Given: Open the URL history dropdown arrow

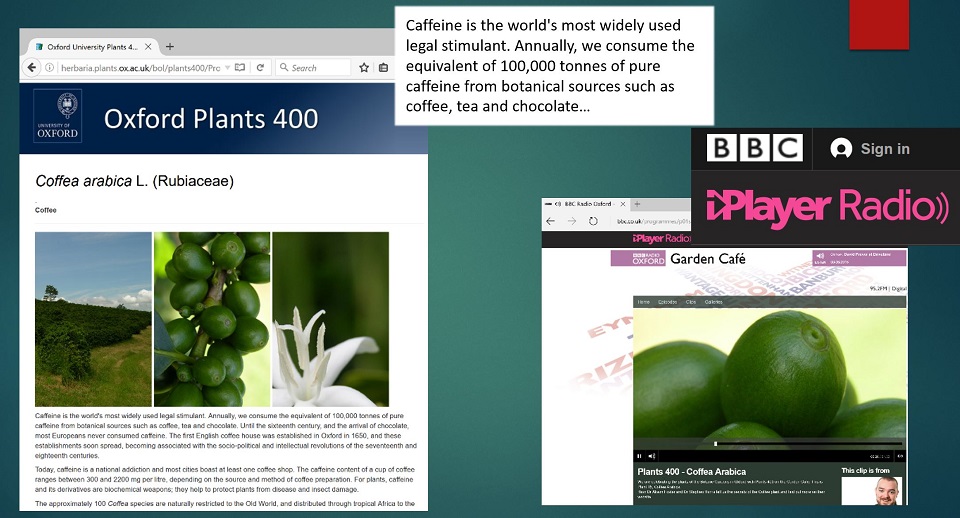Looking at the screenshot, I should (227, 67).
